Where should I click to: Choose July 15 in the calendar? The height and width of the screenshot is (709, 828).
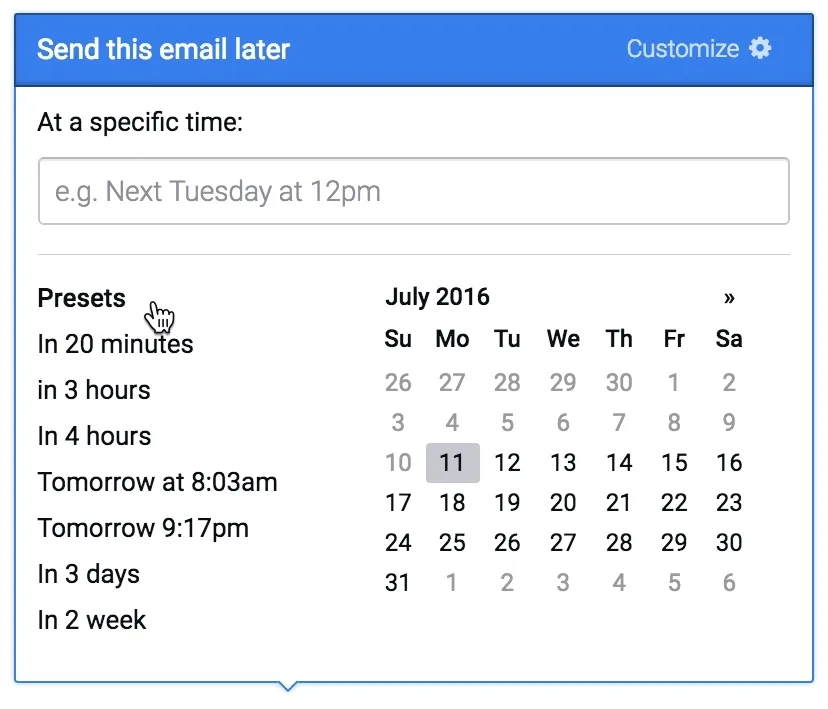pos(674,463)
